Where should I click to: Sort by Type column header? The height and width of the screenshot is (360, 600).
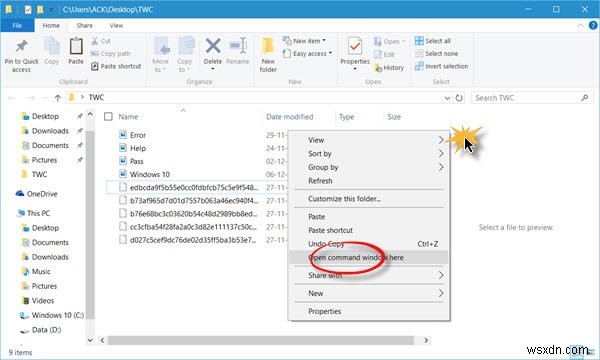click(x=347, y=117)
